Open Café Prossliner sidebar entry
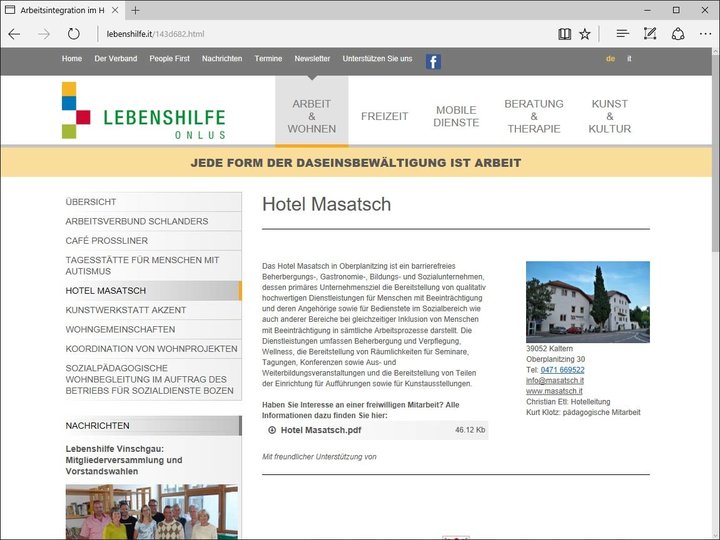Viewport: 720px width, 540px height. pos(153,241)
